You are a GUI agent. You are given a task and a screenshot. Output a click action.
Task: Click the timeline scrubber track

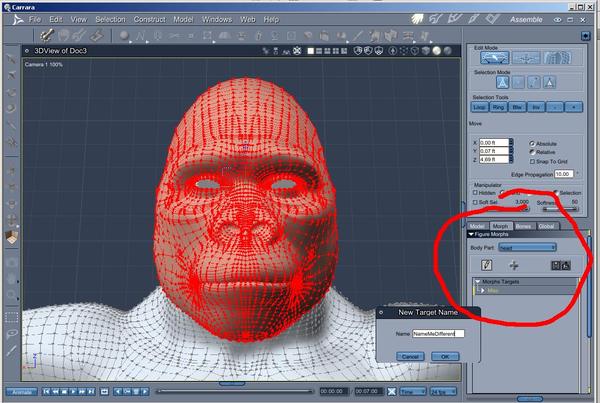pyautogui.click(x=235, y=391)
